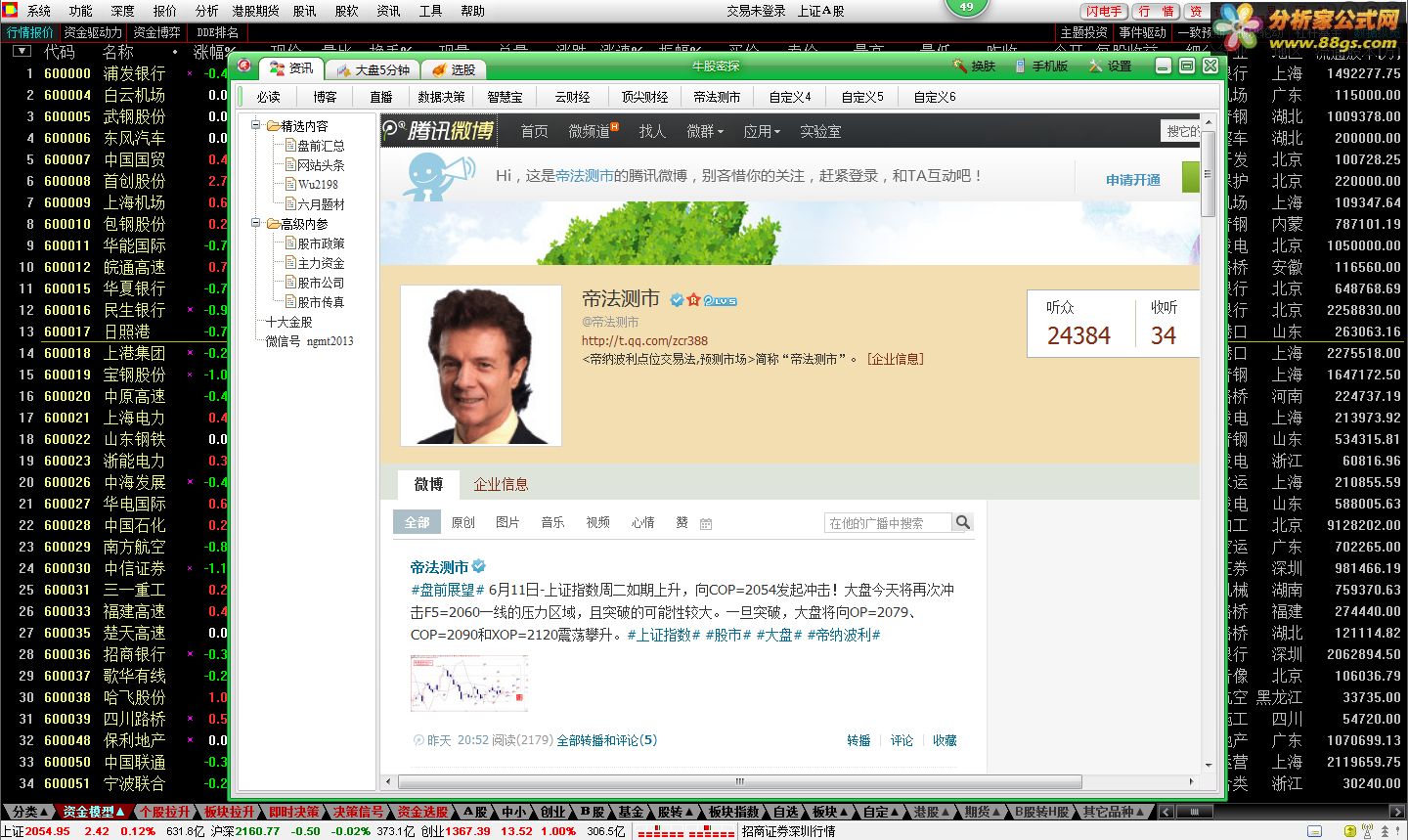Open the 板块指数 bottom tab
Viewport: 1408px width, 840px height.
tap(734, 812)
